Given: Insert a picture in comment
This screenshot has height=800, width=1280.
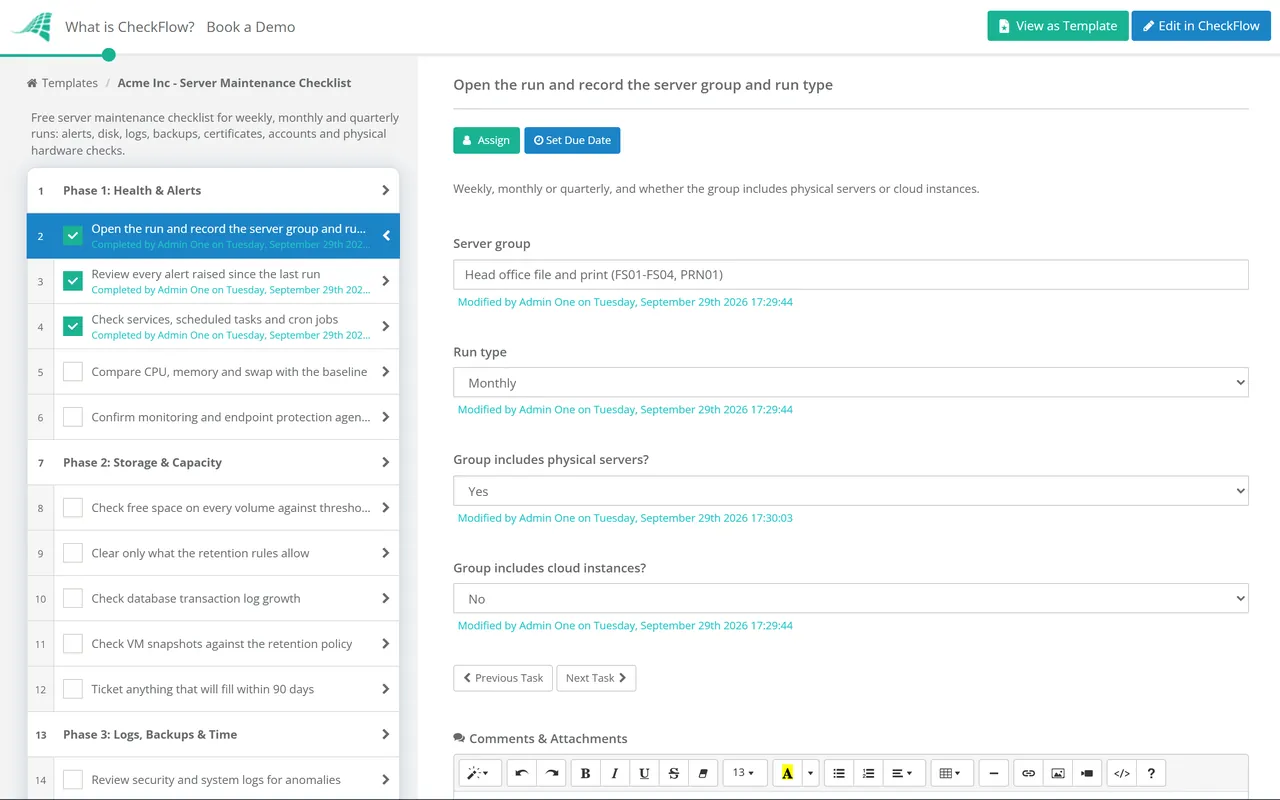Looking at the screenshot, I should pyautogui.click(x=1058, y=773).
